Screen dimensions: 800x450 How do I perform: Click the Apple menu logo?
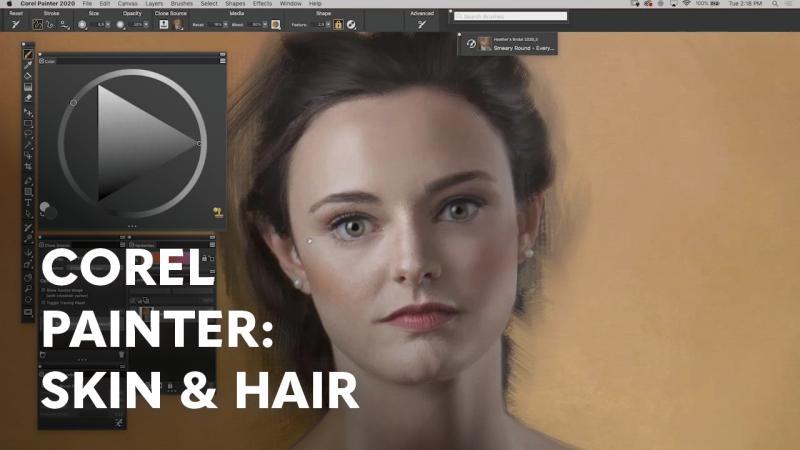pos(9,4)
